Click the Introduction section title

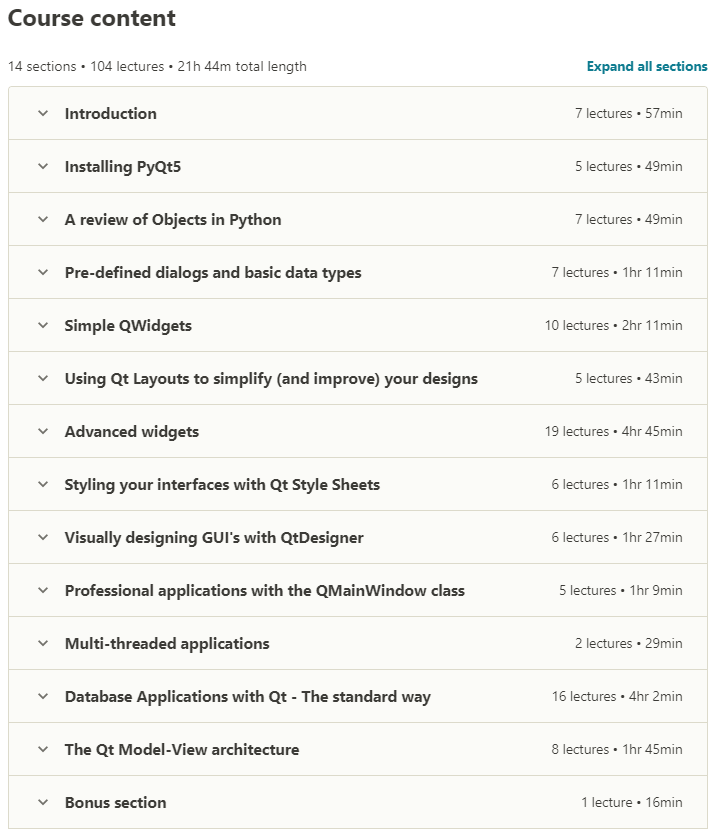coord(110,114)
